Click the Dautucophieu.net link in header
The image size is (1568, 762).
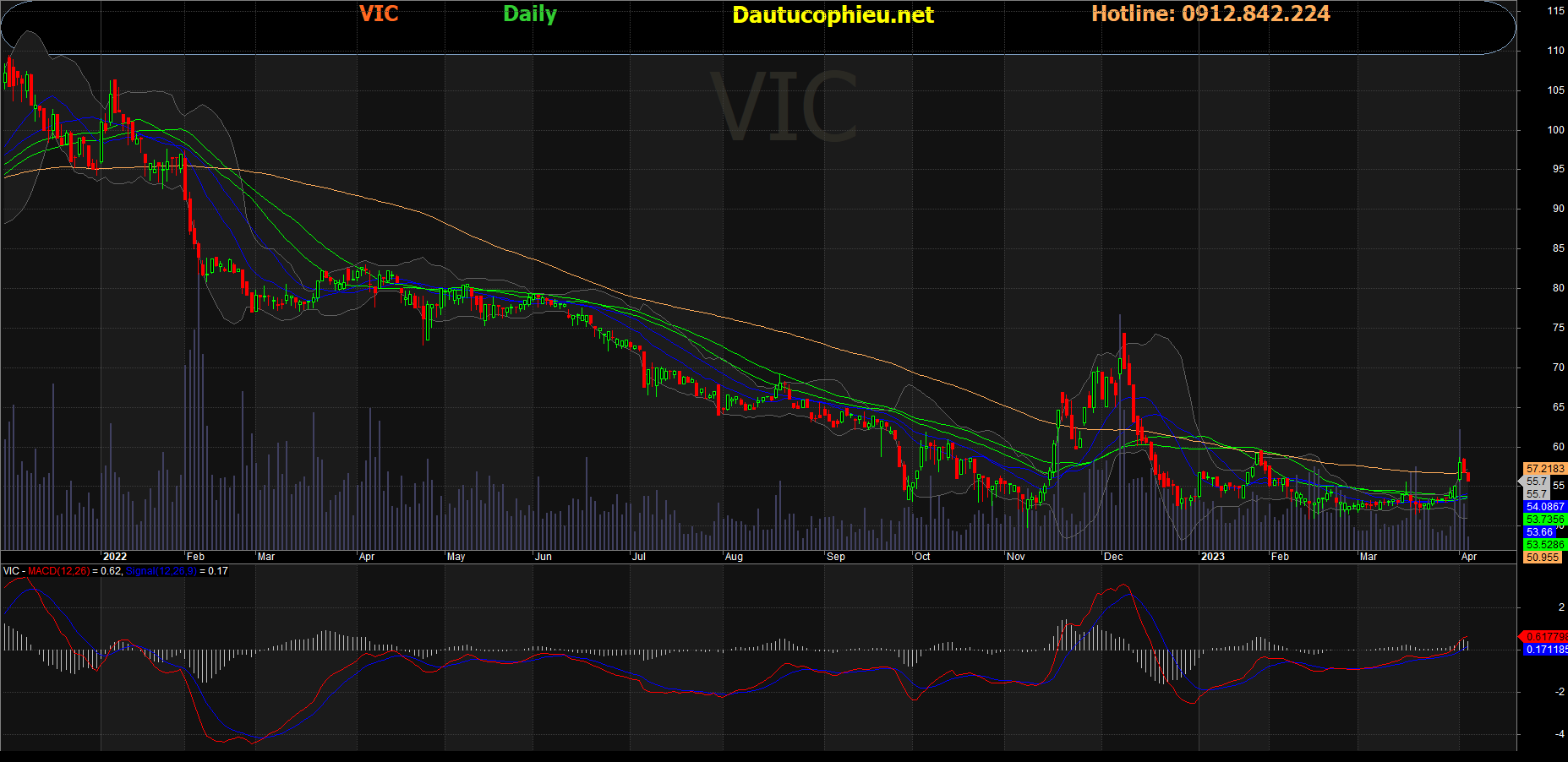click(x=833, y=15)
